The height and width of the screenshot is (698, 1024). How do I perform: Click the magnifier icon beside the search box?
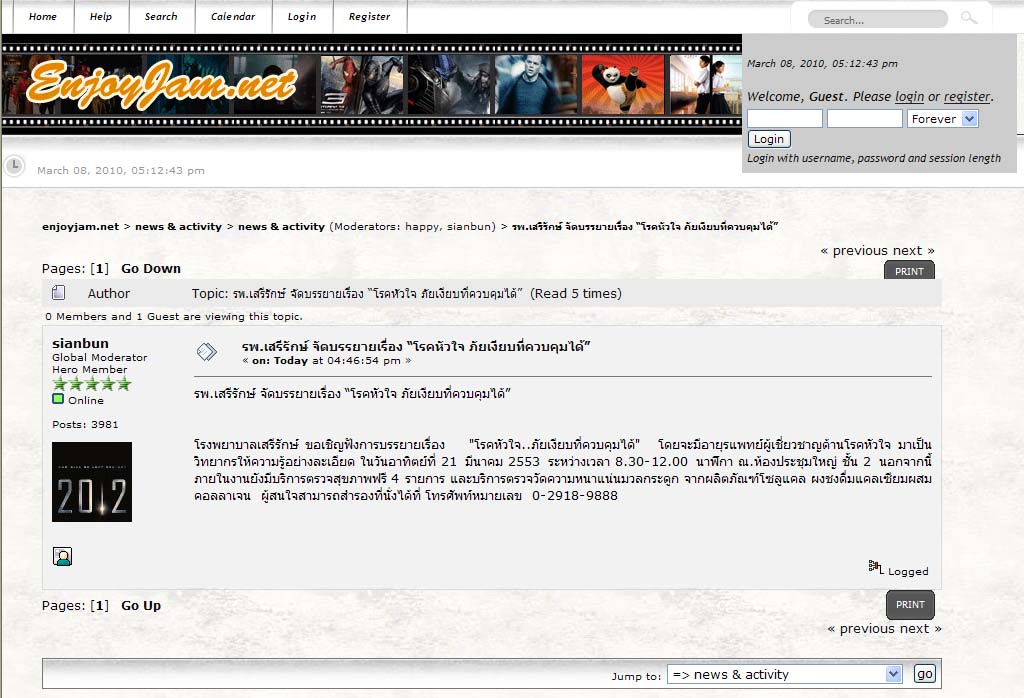968,18
